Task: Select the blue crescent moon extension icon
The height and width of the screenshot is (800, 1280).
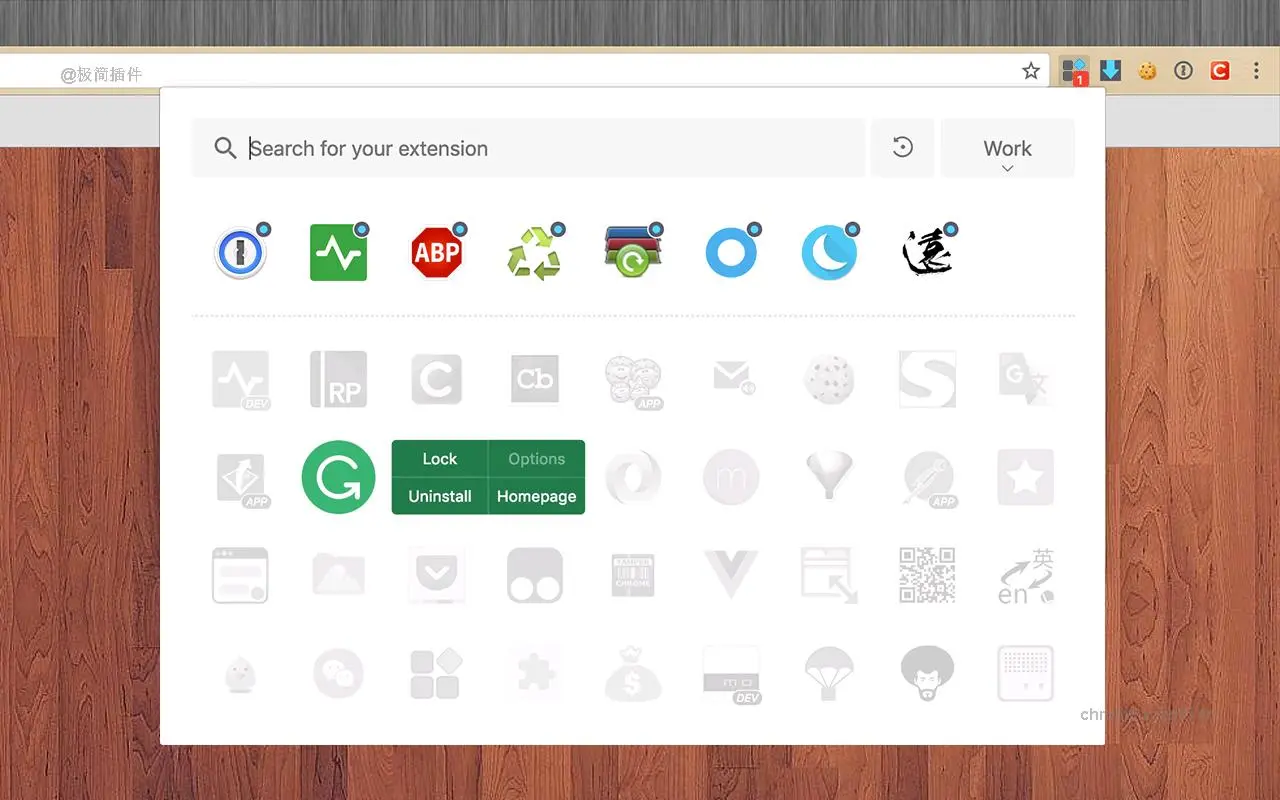Action: click(x=829, y=252)
